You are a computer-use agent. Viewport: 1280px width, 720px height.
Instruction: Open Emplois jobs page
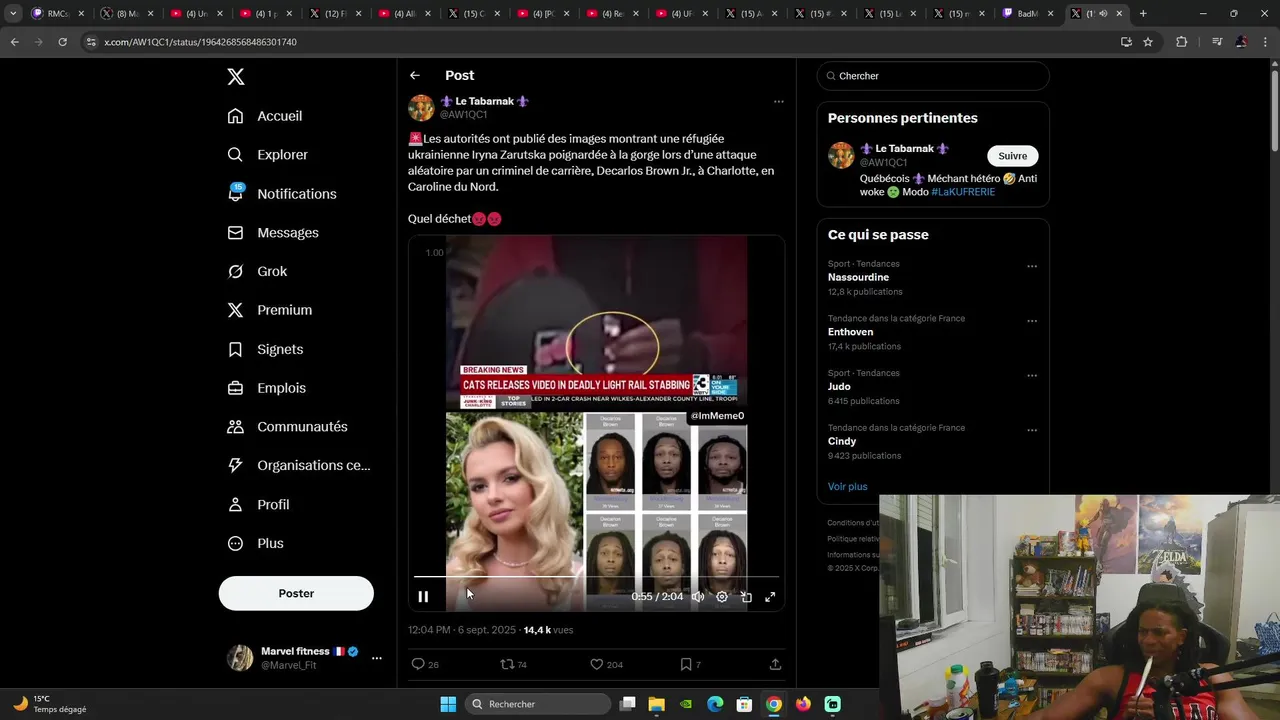click(x=266, y=388)
